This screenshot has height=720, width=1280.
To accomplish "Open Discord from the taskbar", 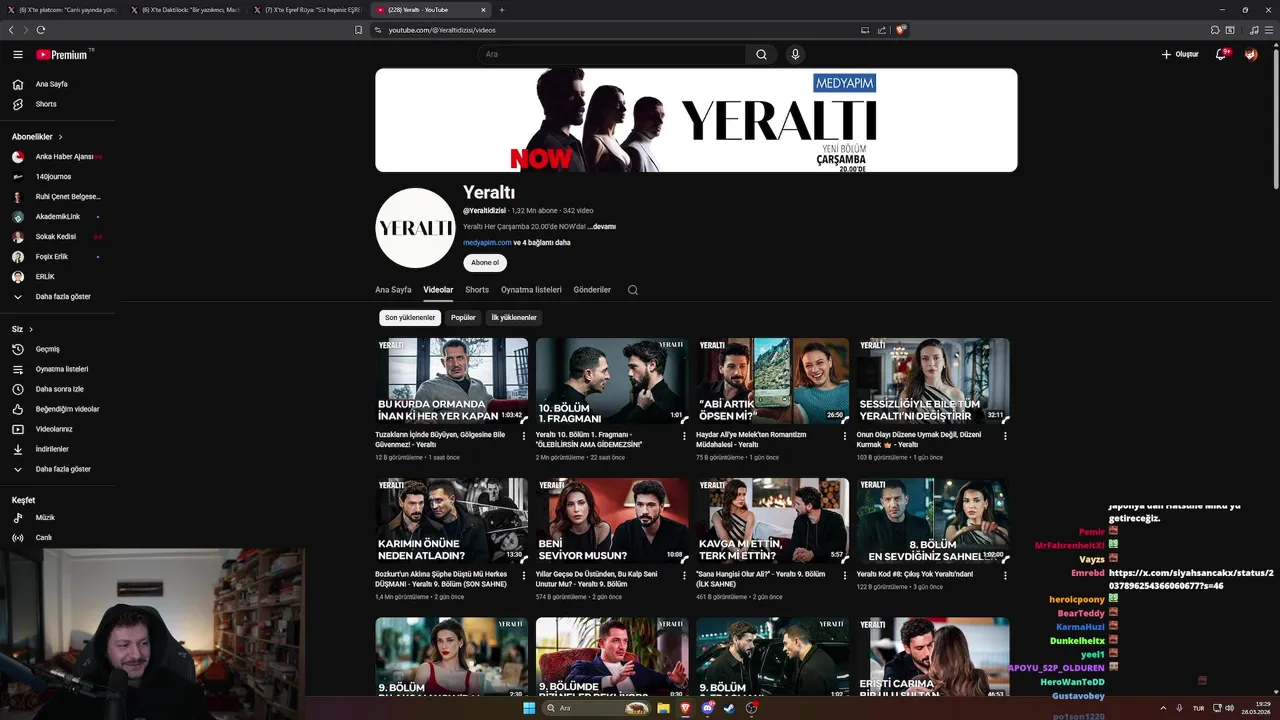I will [x=708, y=708].
